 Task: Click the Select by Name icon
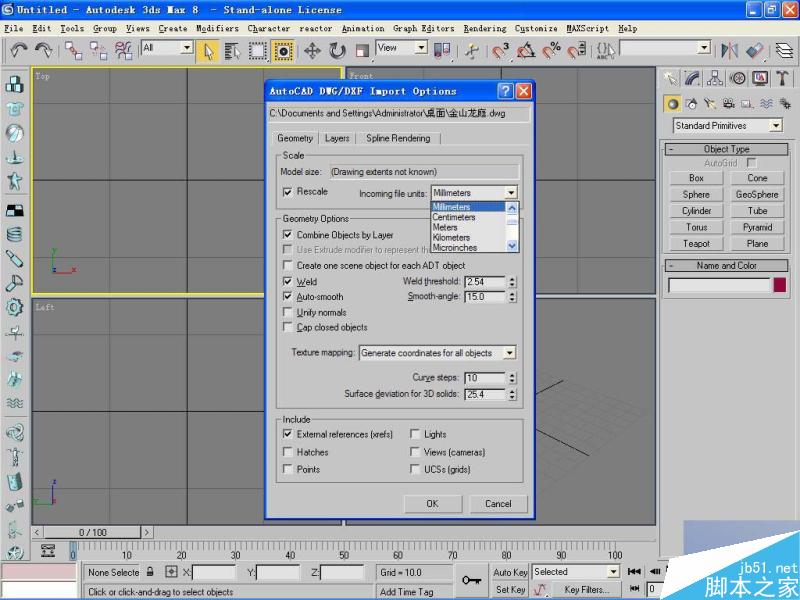coord(232,50)
